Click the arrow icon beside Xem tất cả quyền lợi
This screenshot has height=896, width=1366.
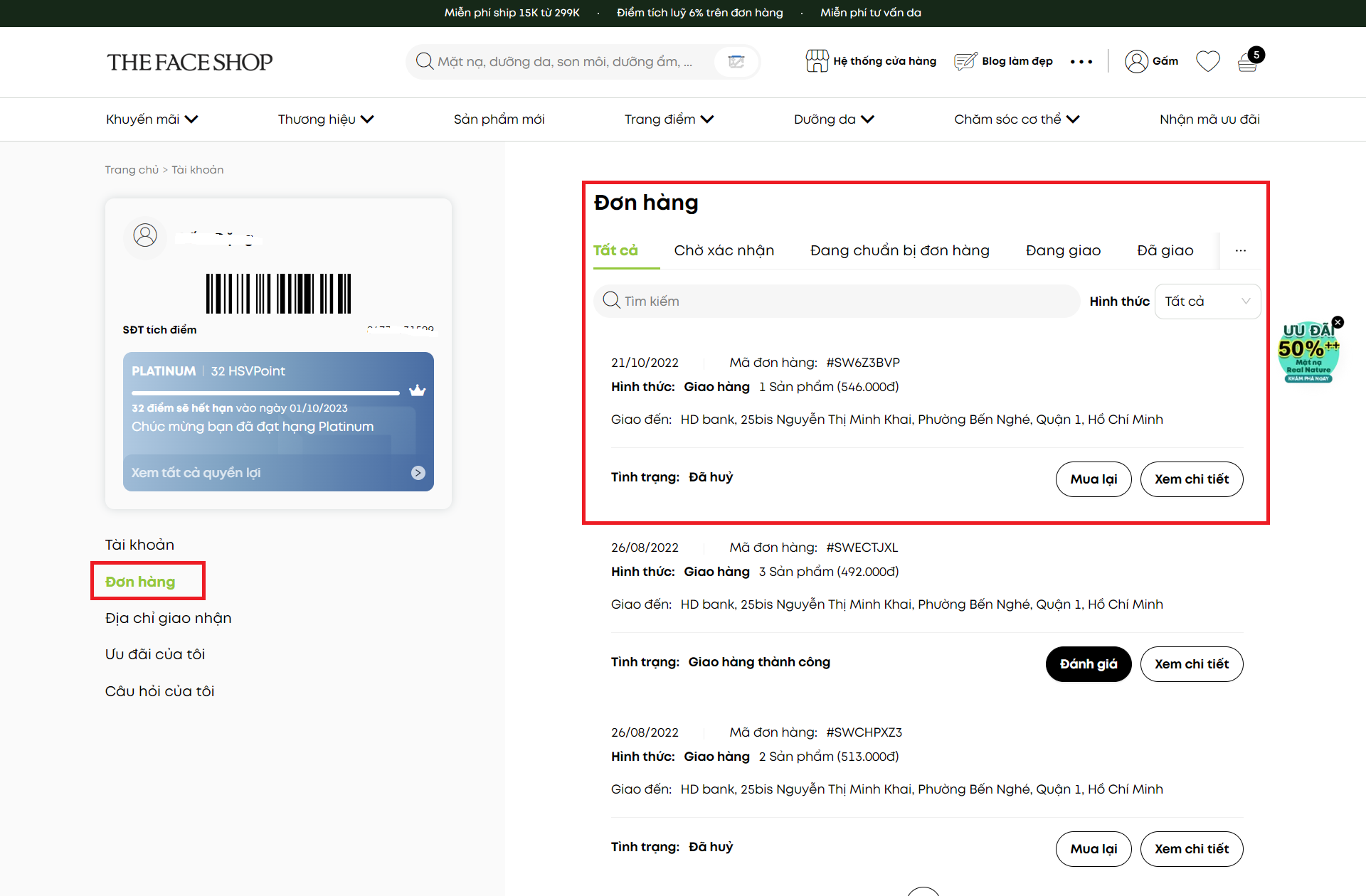point(418,473)
